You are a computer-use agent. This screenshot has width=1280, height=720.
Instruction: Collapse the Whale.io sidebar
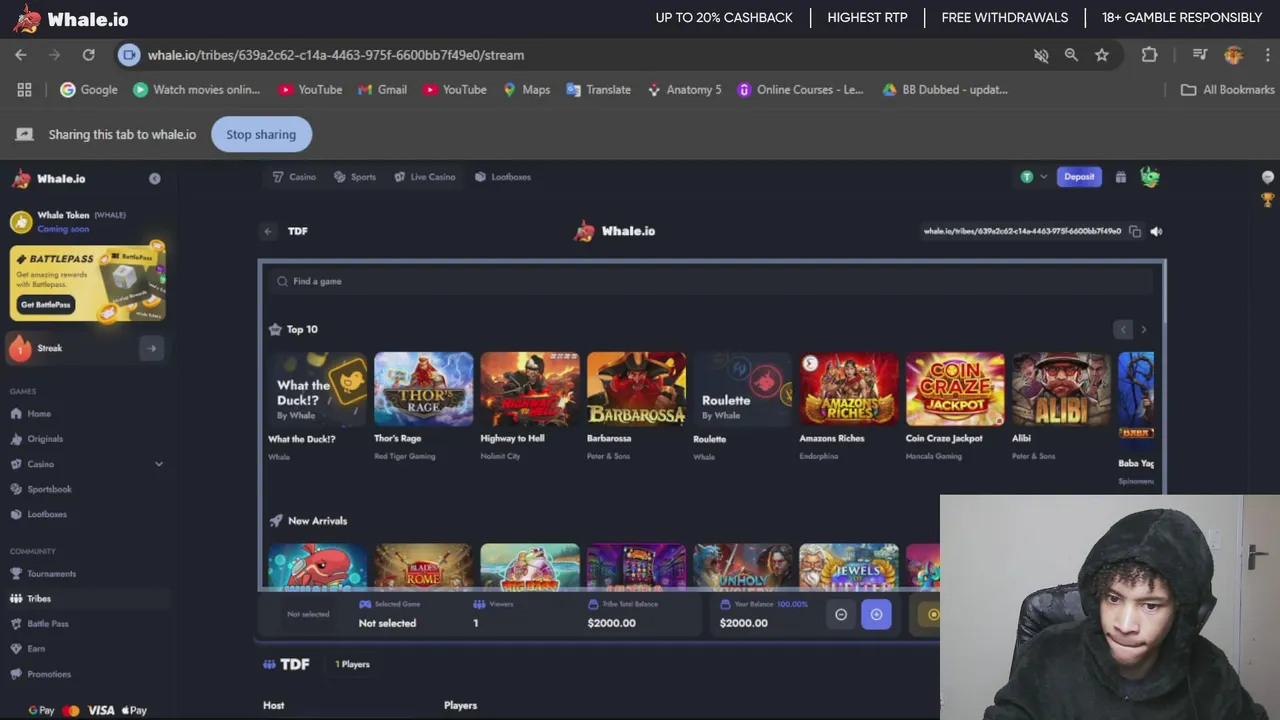155,178
